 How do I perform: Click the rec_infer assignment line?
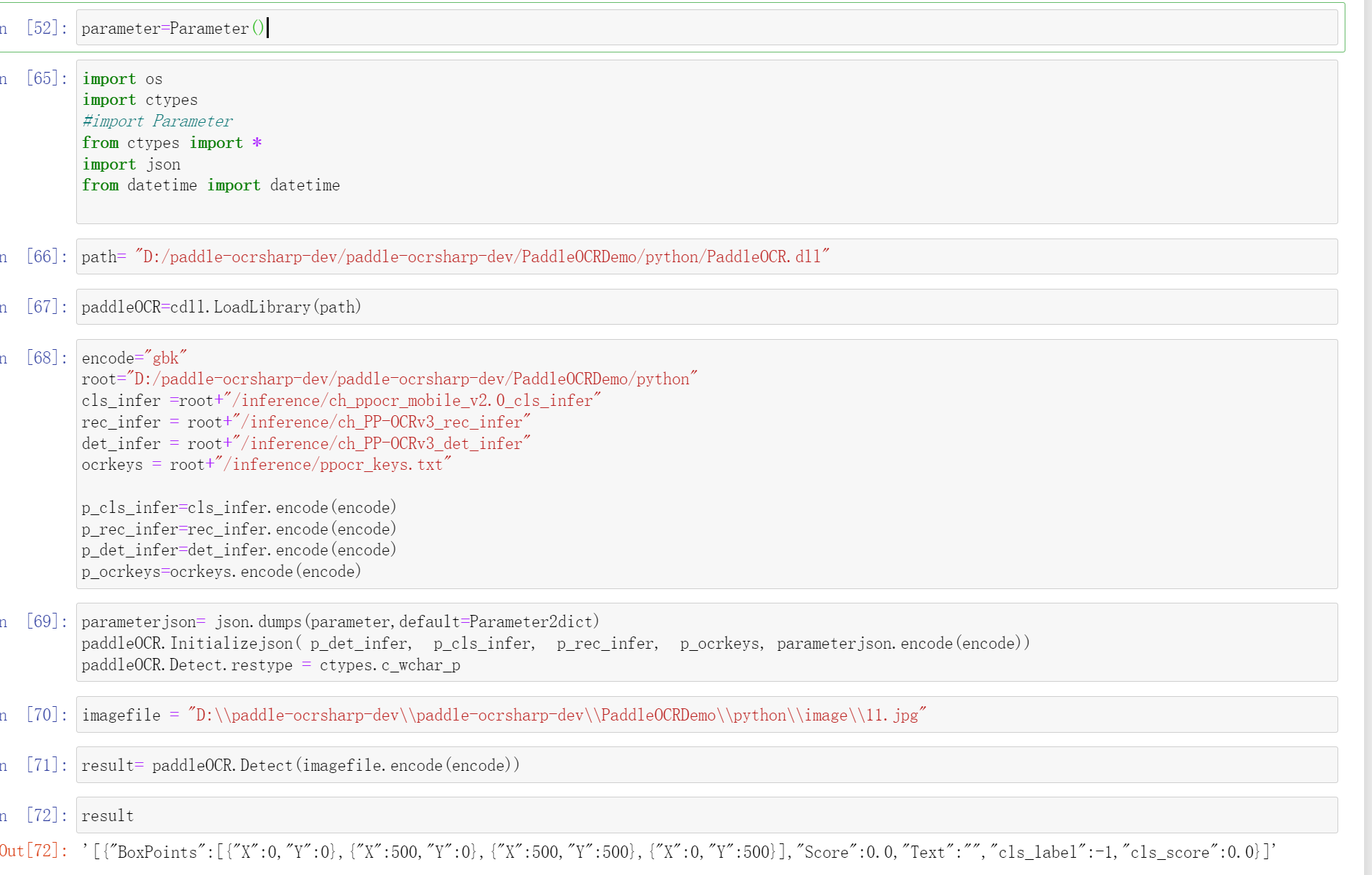click(306, 422)
